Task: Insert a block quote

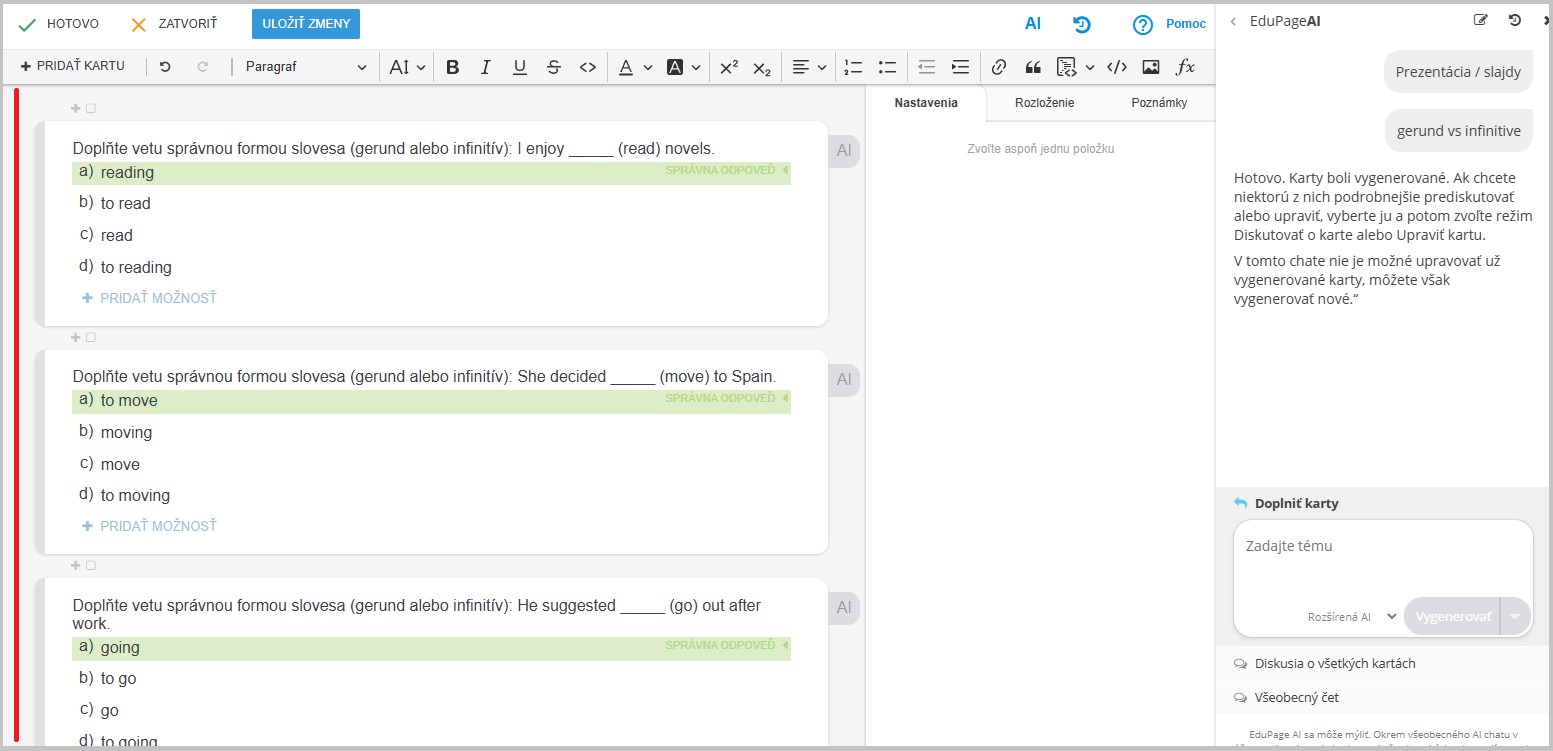Action: 1033,67
